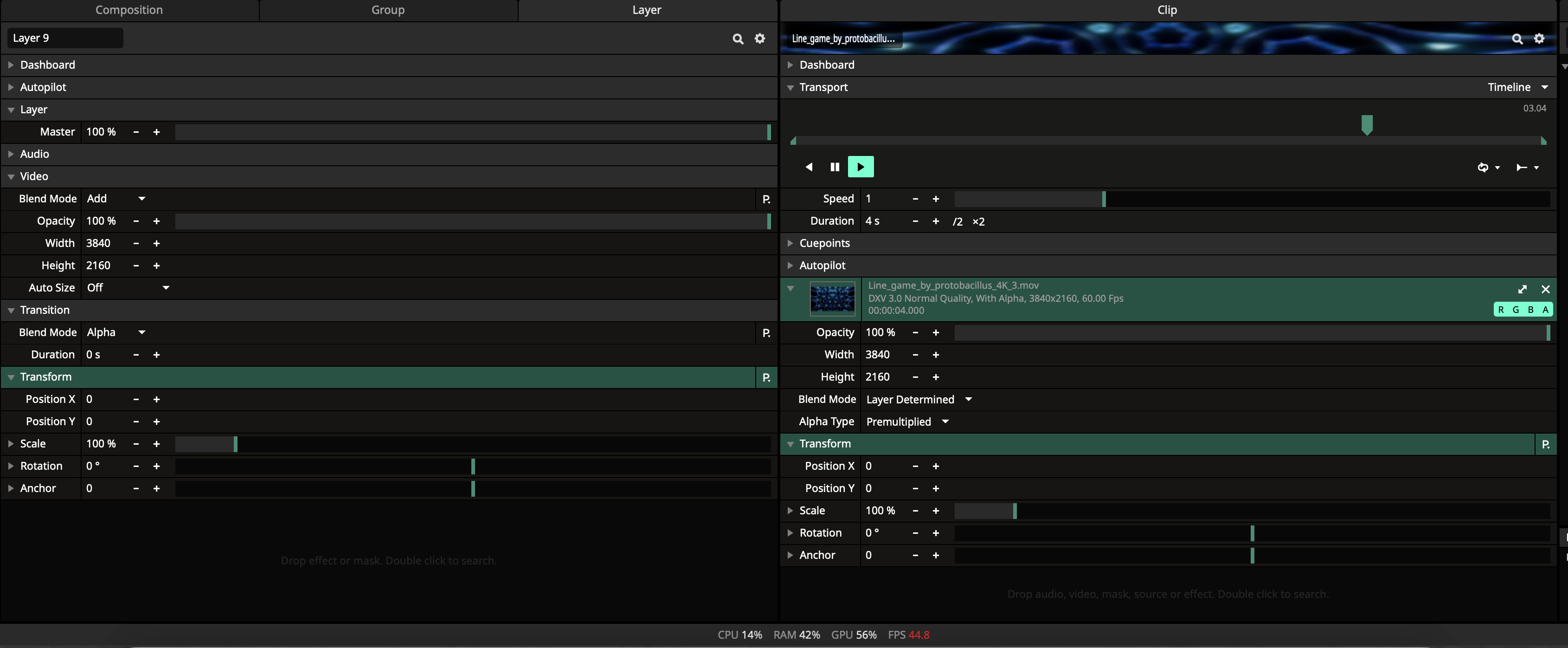Pause the clip playback
This screenshot has width=1568, height=648.
835,167
